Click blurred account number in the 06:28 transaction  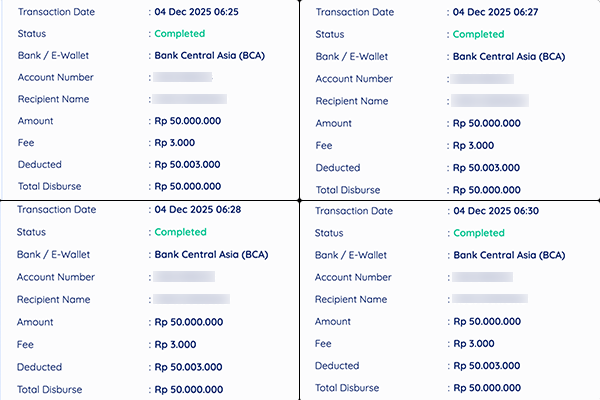click(185, 276)
